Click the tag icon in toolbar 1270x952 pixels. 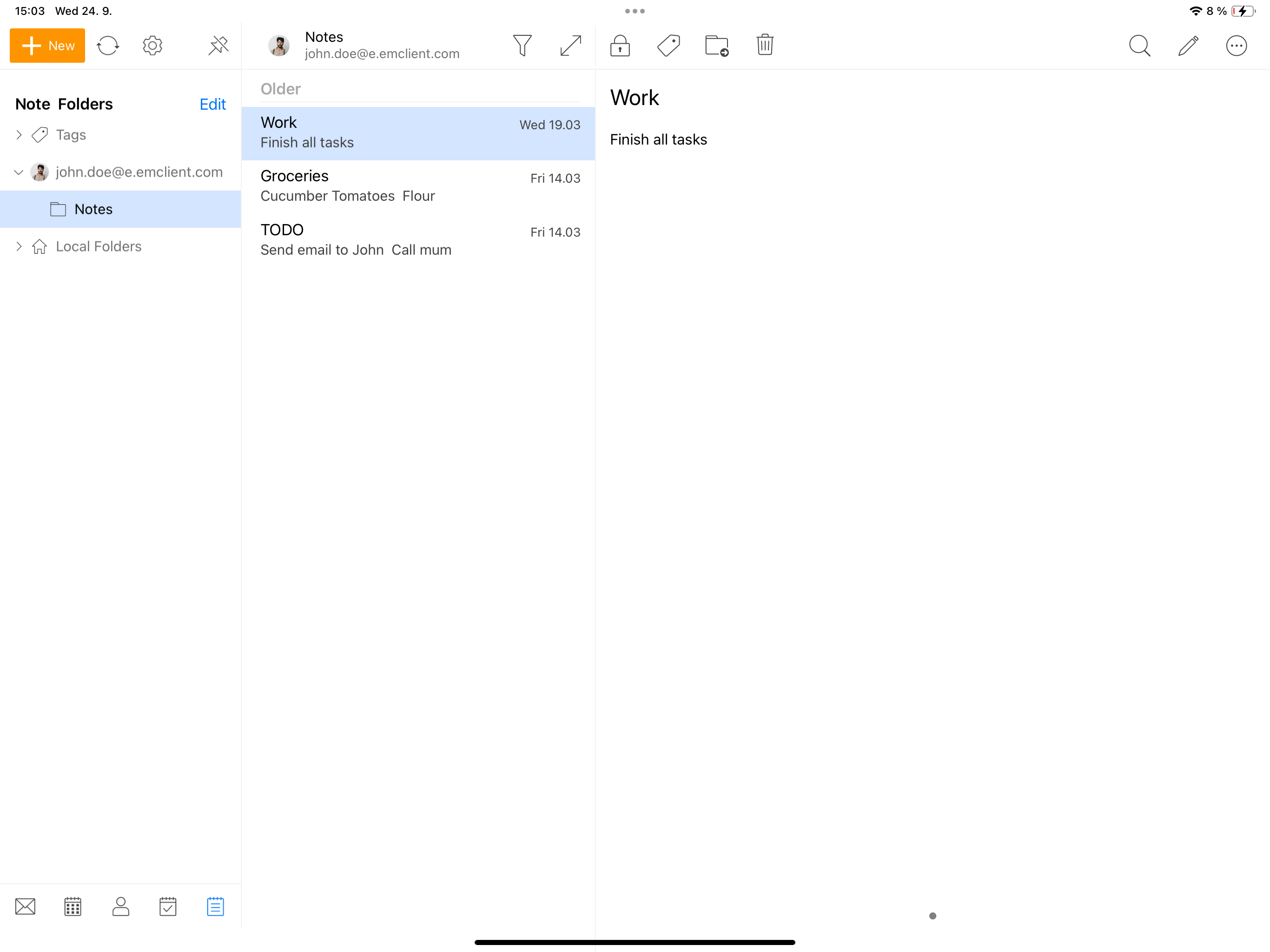[x=668, y=46]
